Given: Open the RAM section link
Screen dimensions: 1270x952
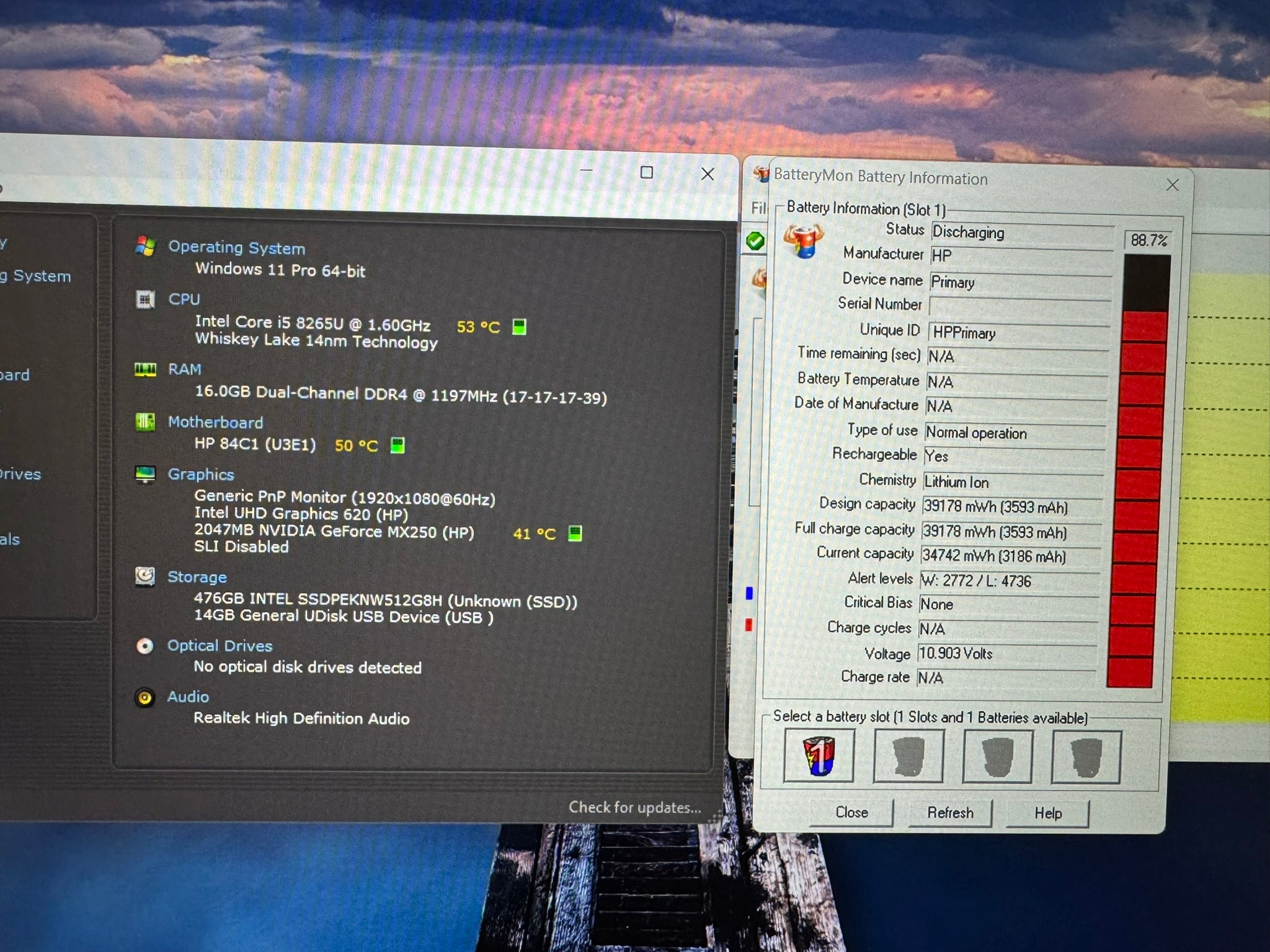Looking at the screenshot, I should click(x=185, y=369).
